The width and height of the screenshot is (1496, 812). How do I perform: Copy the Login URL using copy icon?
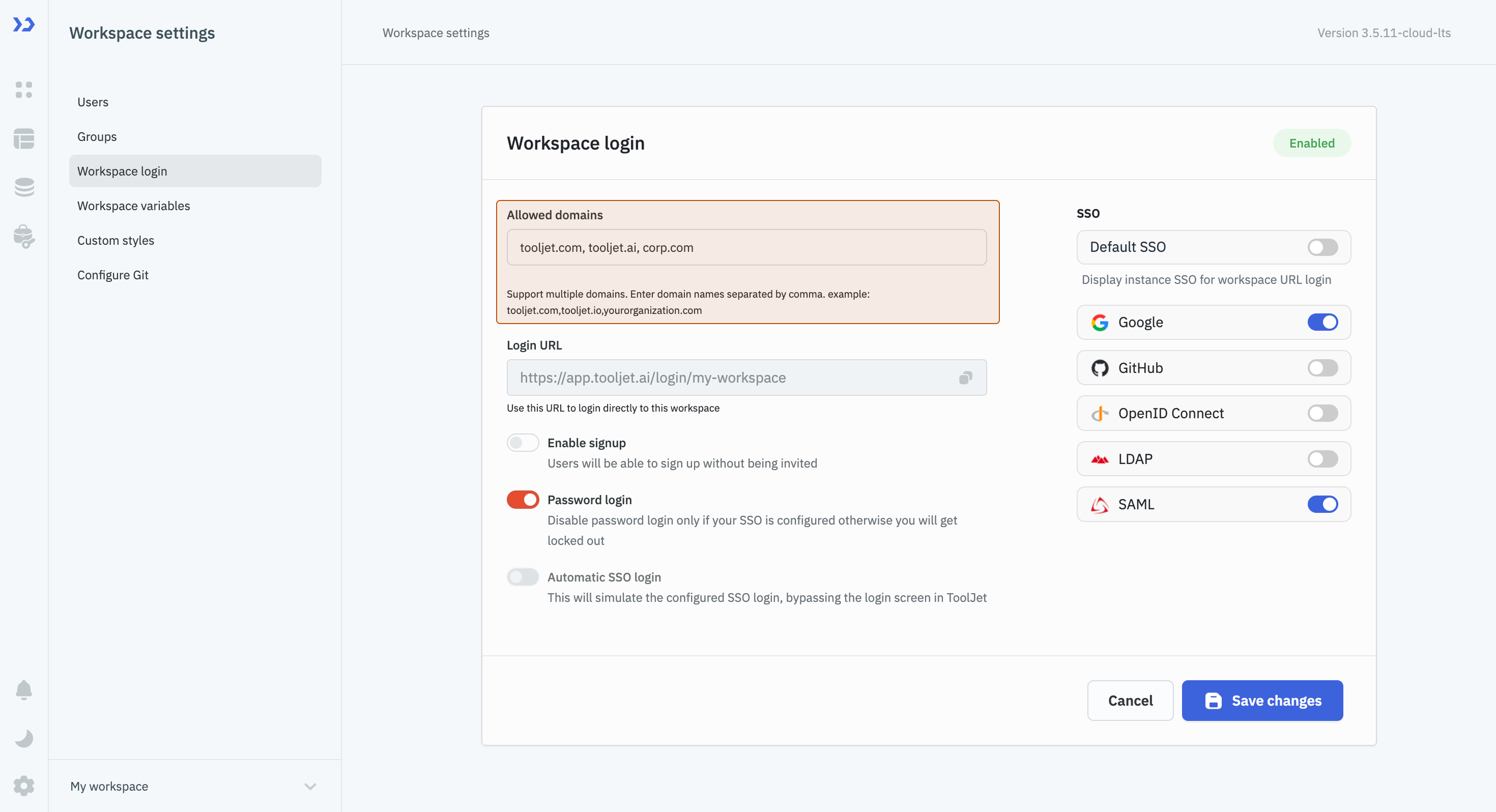pos(966,378)
